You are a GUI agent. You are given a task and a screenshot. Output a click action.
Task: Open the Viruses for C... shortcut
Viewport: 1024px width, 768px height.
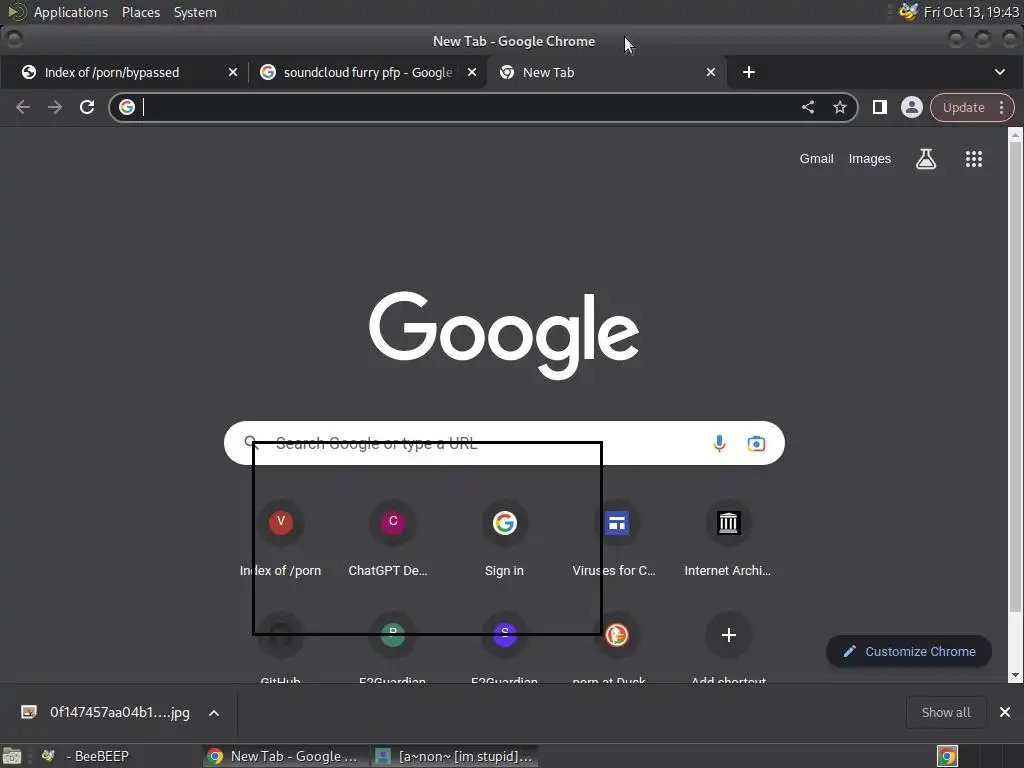pos(616,539)
